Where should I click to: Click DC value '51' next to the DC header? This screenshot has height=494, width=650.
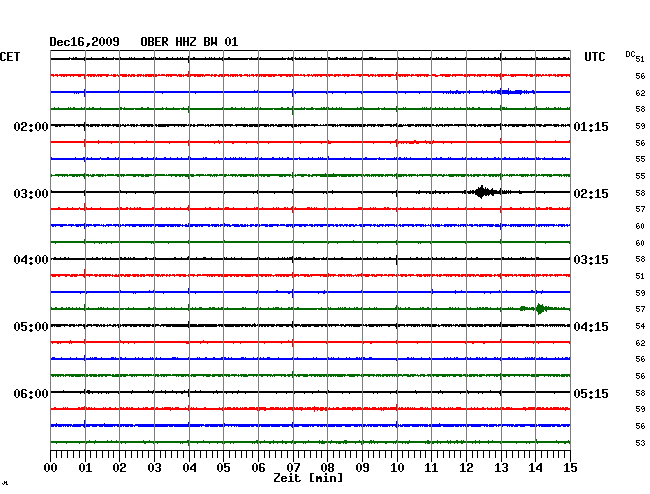pyautogui.click(x=640, y=59)
